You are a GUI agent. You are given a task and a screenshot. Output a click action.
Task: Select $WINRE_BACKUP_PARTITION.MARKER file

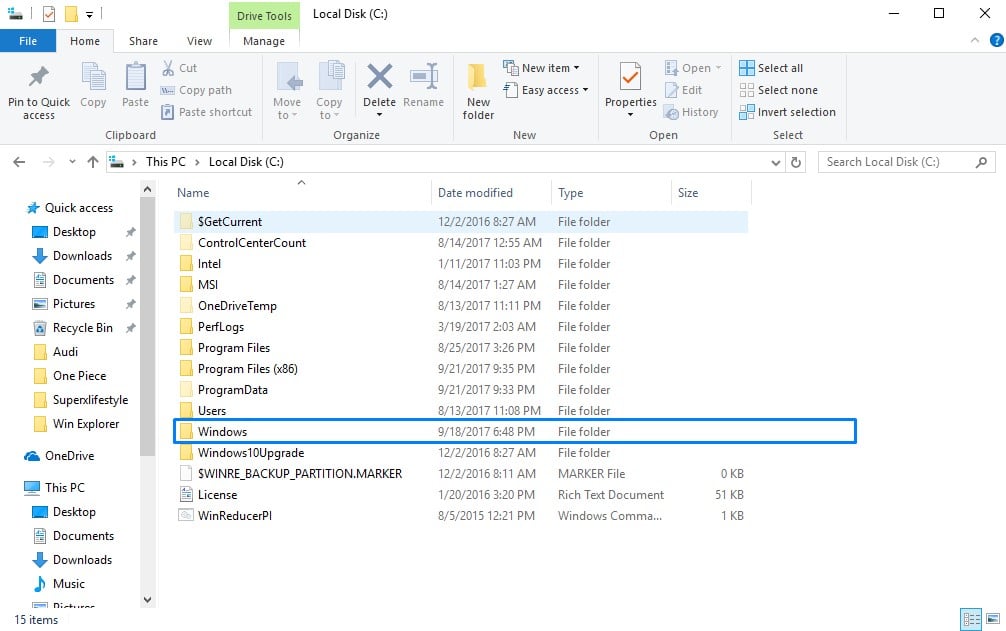click(x=461, y=474)
